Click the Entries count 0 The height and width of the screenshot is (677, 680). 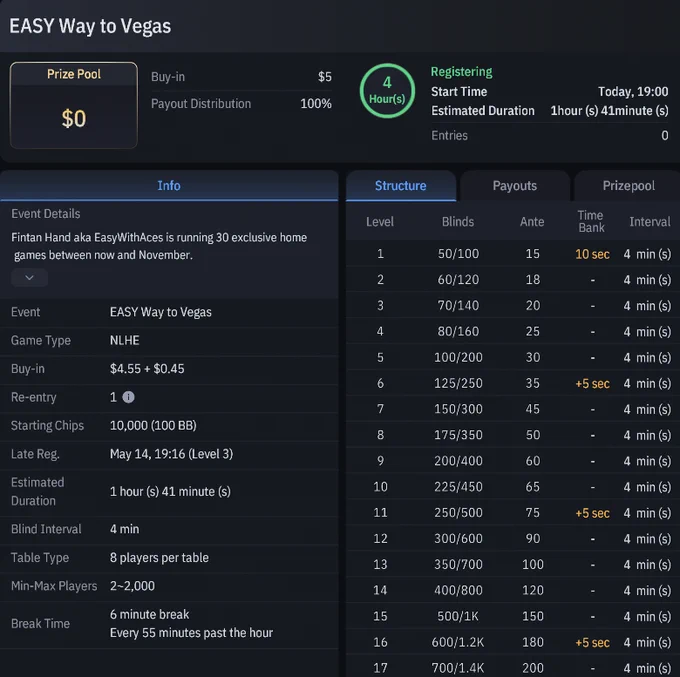(x=664, y=135)
